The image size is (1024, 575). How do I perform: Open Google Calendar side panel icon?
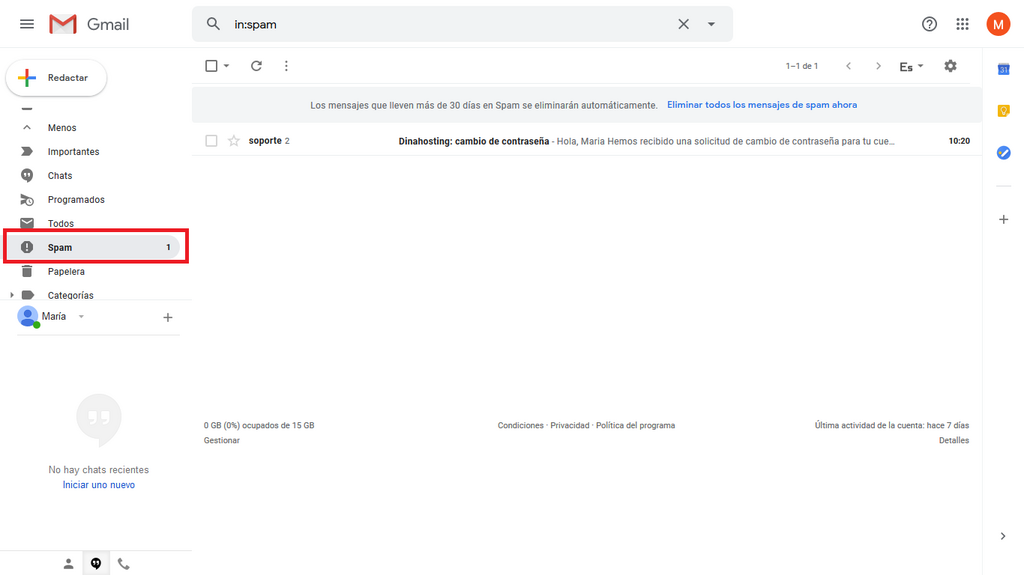pos(1004,69)
